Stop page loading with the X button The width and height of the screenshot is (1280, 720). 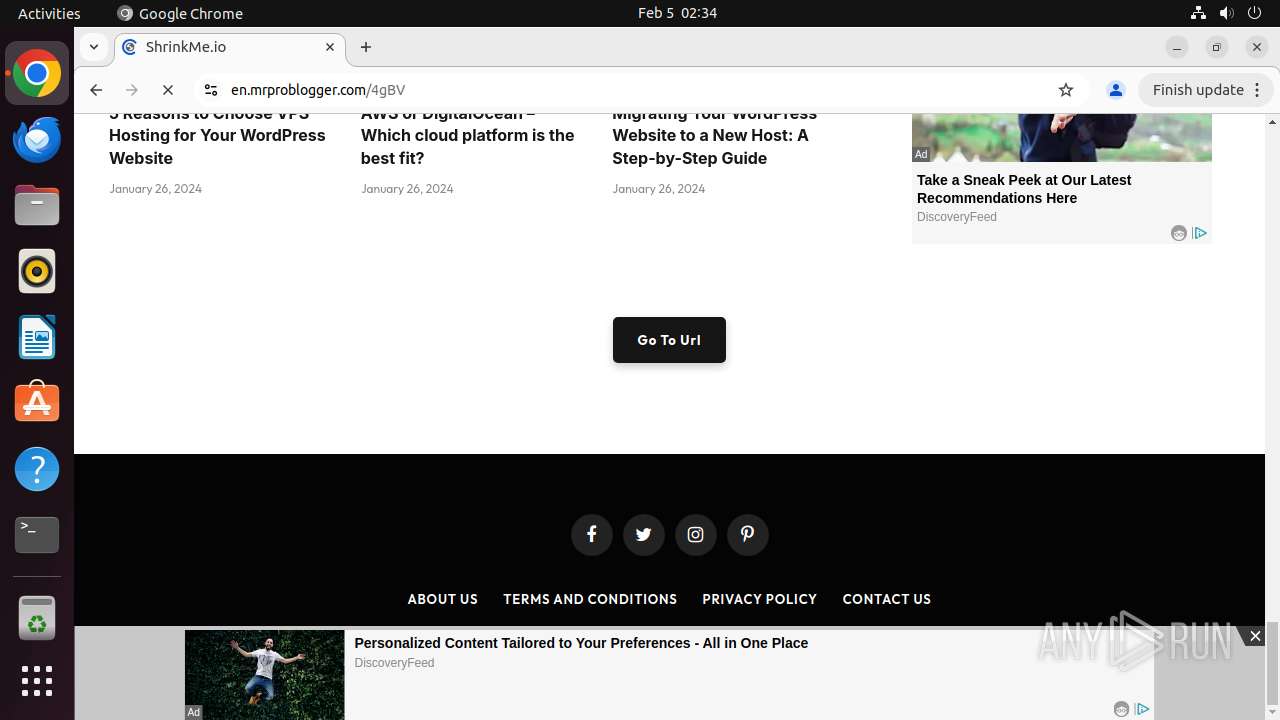click(168, 90)
